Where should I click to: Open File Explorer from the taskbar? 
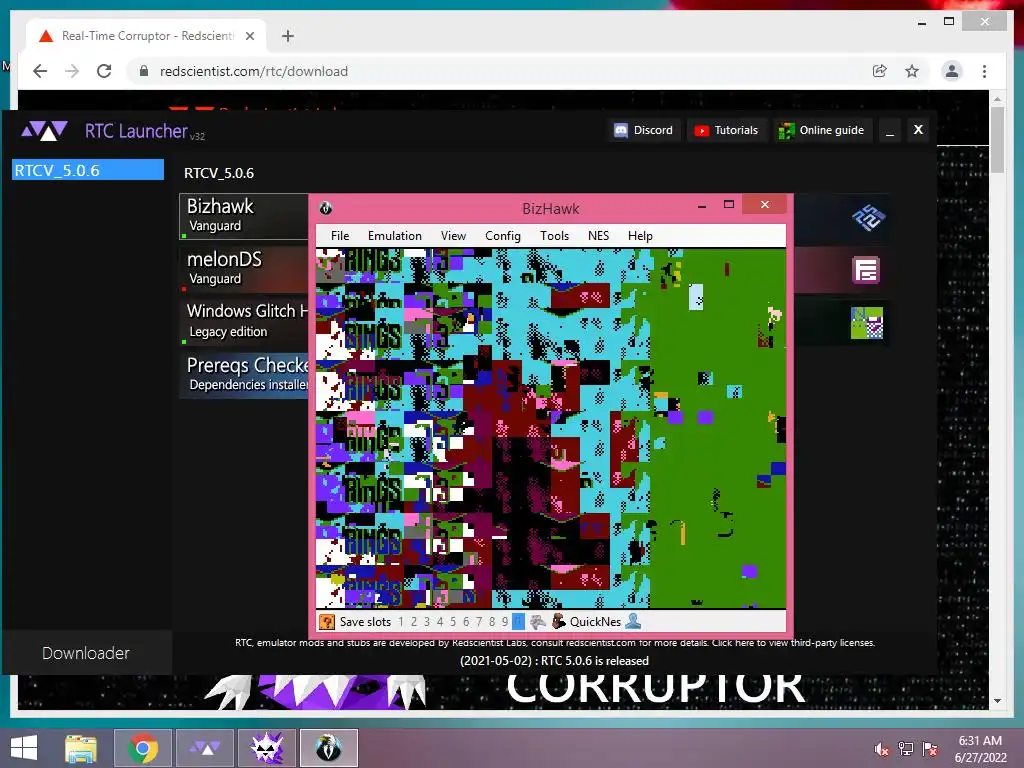point(81,748)
